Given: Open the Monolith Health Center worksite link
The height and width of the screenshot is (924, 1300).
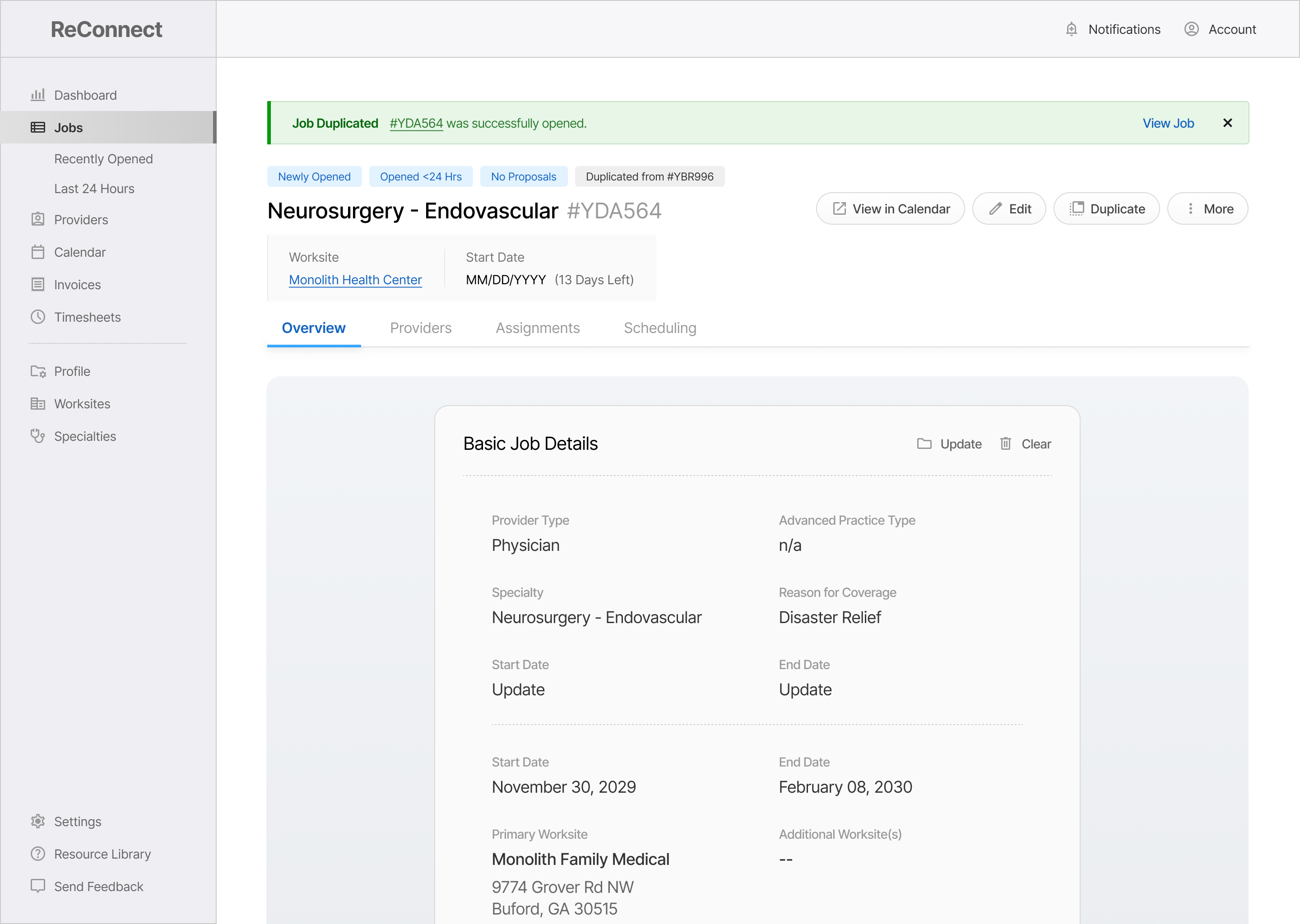Looking at the screenshot, I should click(355, 280).
